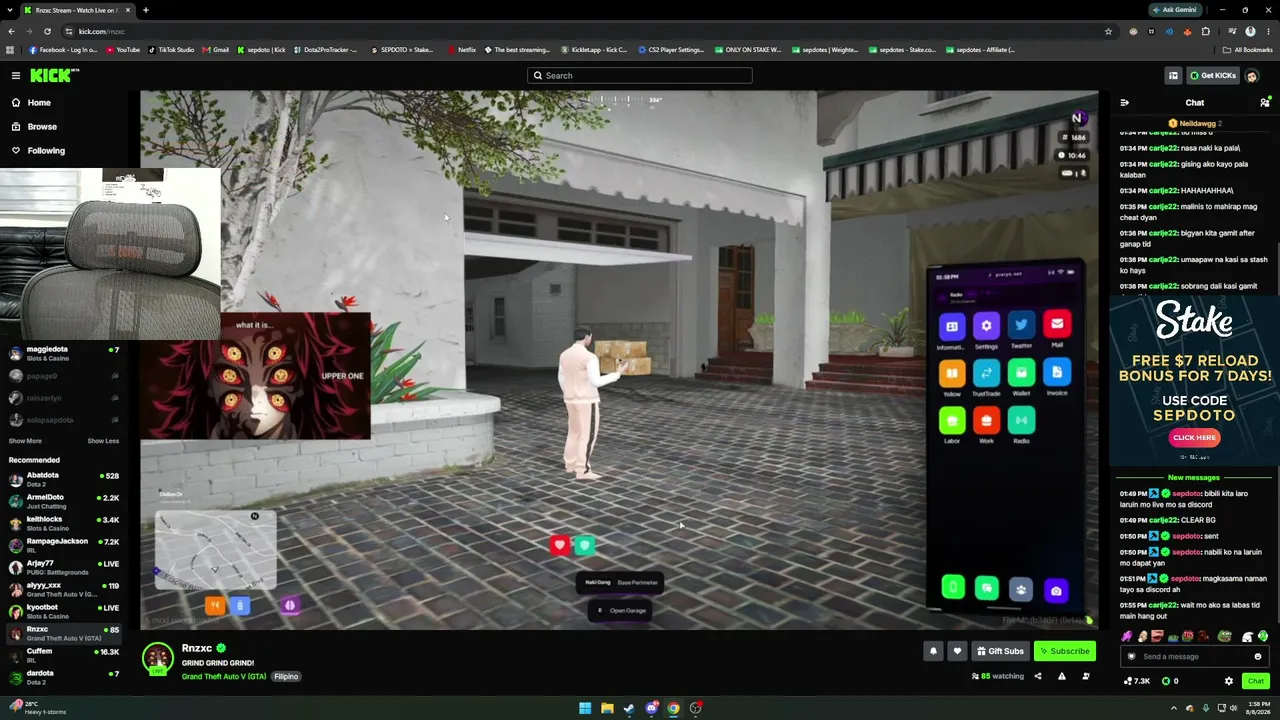Open keithlocks recommended channel
The image size is (1280, 720).
(64, 523)
